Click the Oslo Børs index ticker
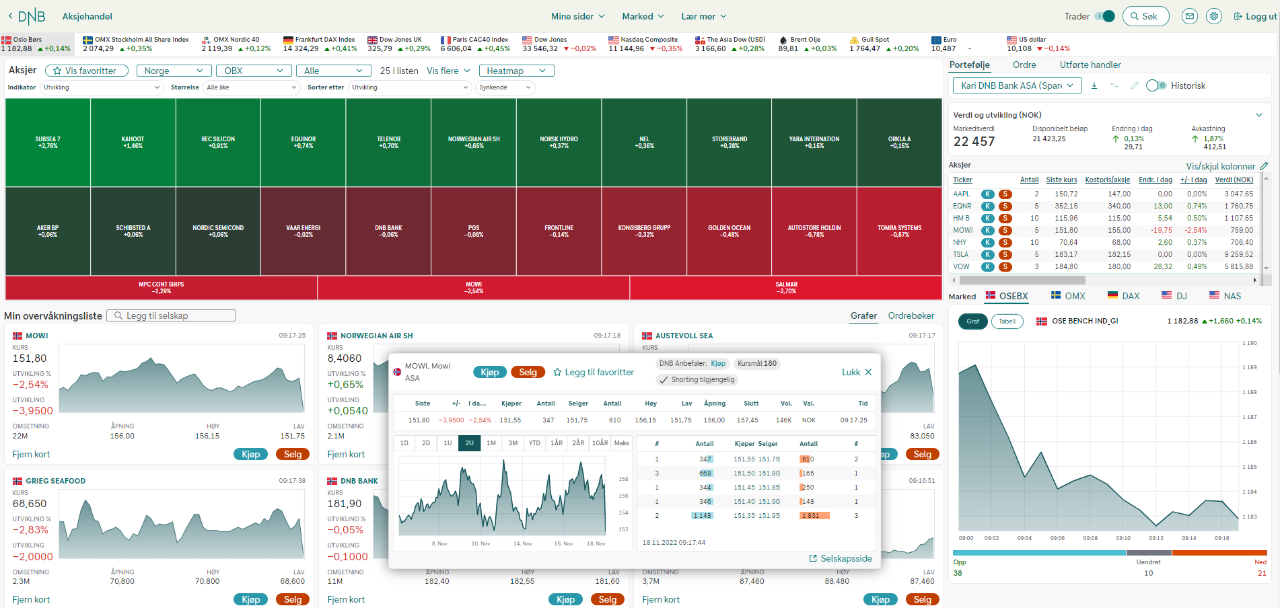This screenshot has height=608, width=1280. pos(37,44)
